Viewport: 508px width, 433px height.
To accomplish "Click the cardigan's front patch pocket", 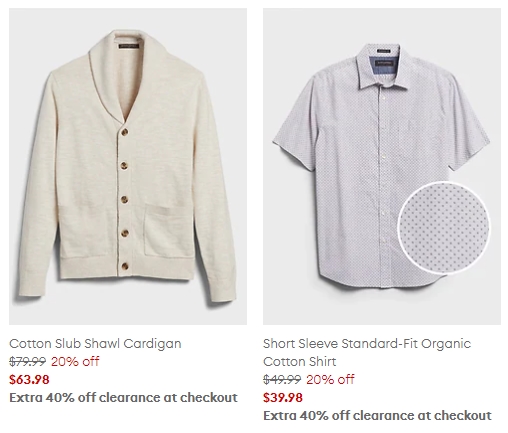I will point(169,231).
